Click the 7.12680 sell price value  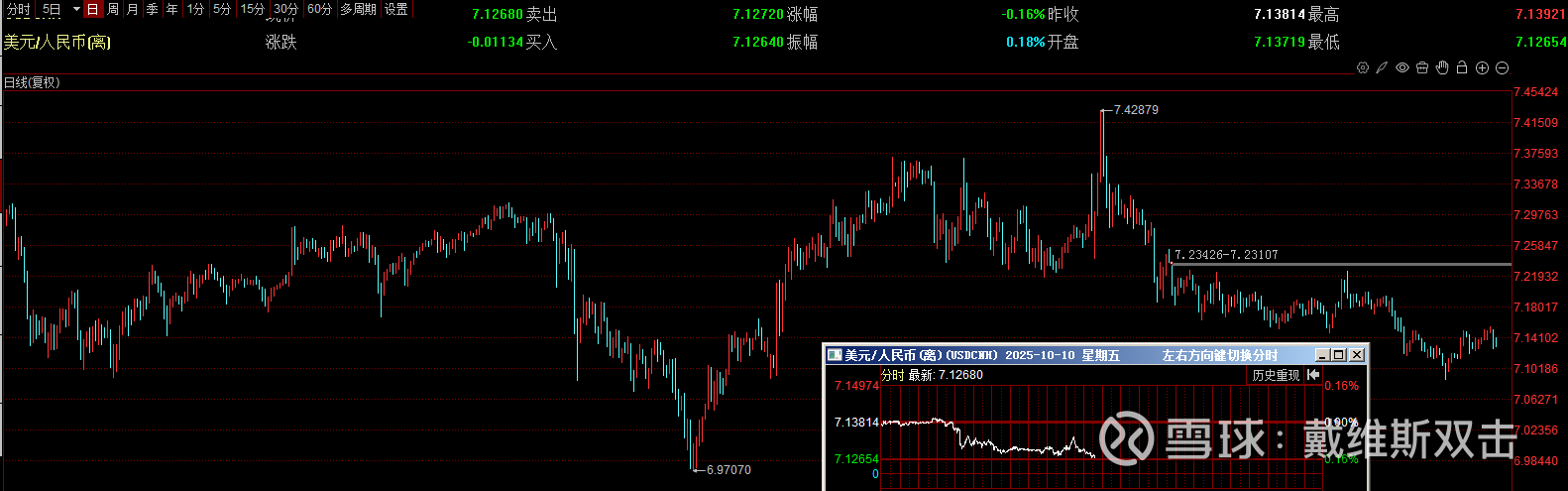(x=498, y=15)
